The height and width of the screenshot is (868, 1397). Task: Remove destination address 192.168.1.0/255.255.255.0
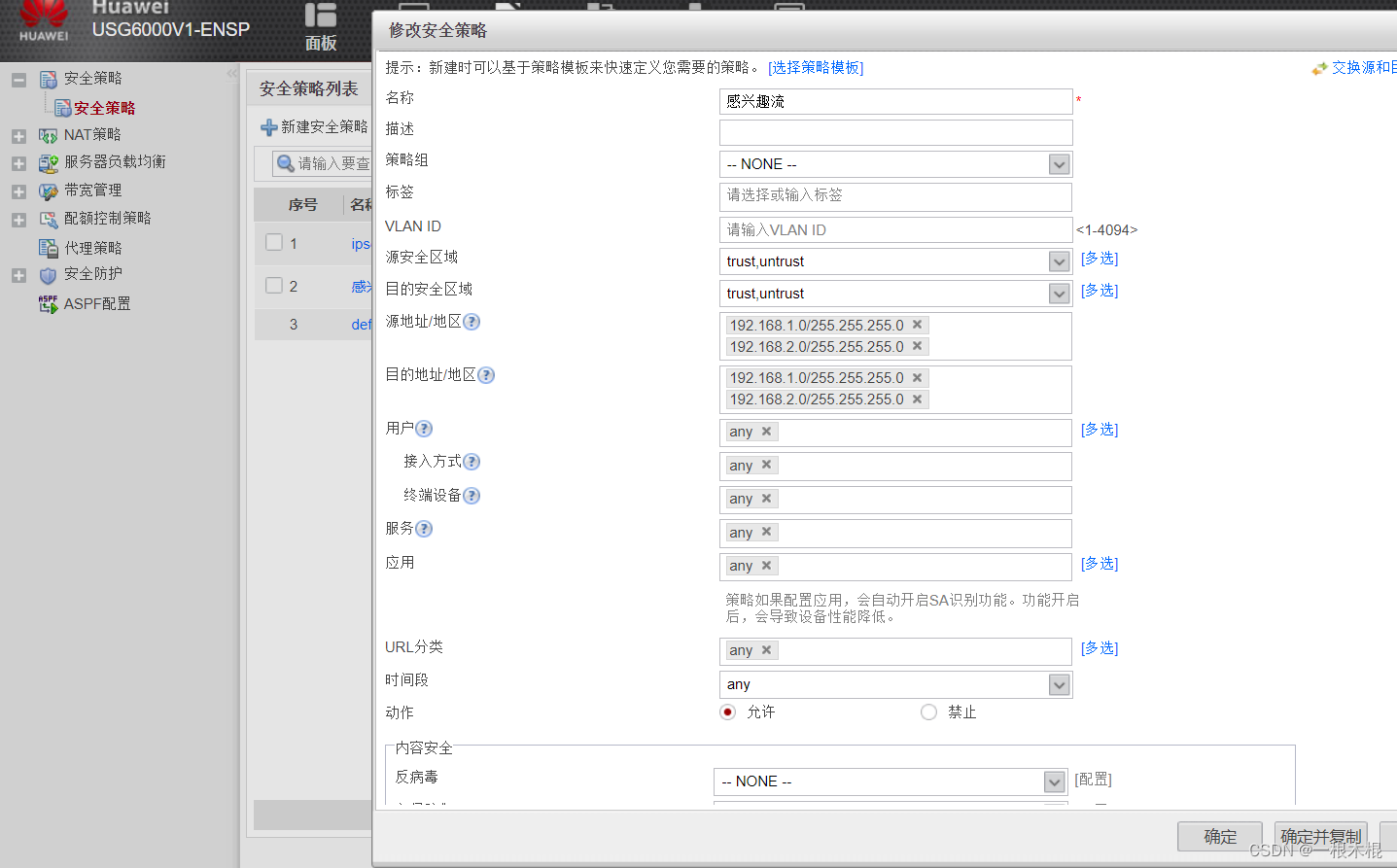pos(917,377)
